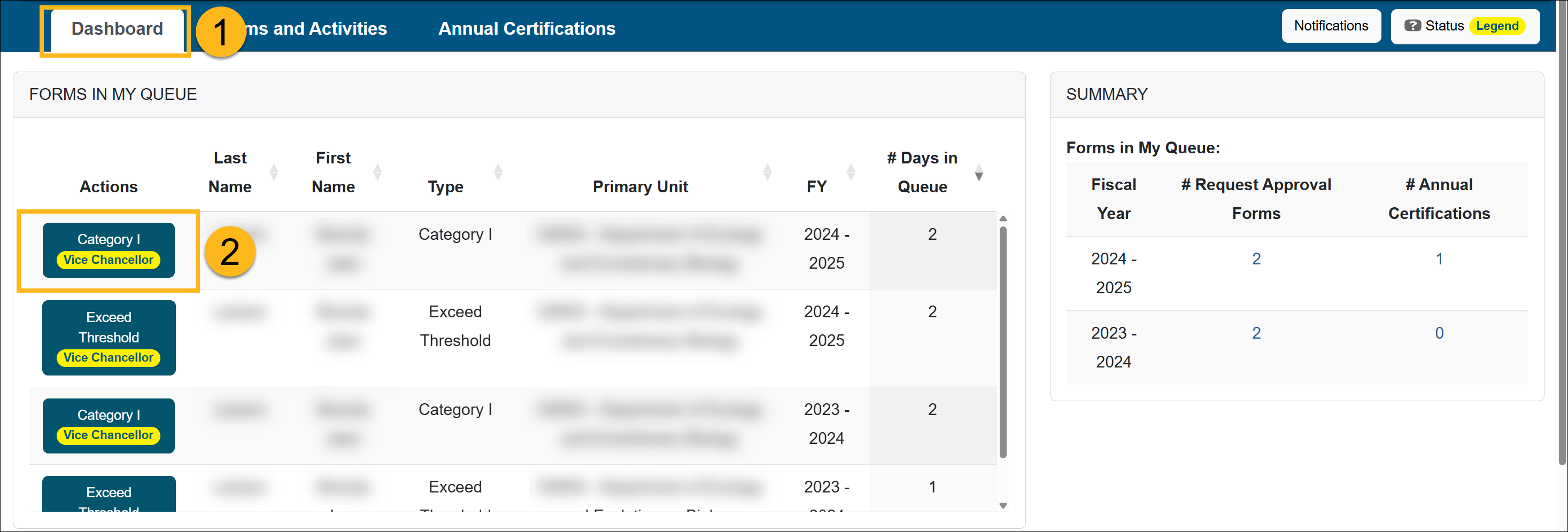The height and width of the screenshot is (532, 1568).
Task: View 2024-2025 Request Approval Forms count
Action: pyautogui.click(x=1256, y=259)
